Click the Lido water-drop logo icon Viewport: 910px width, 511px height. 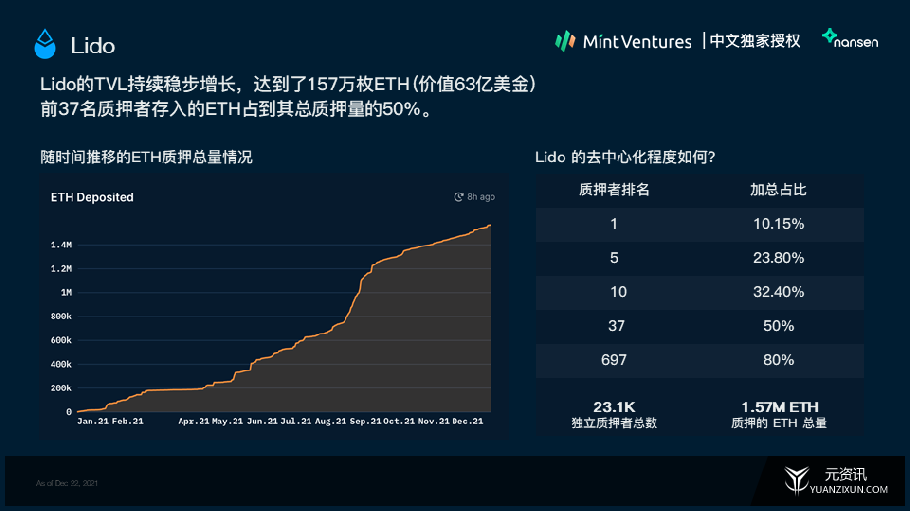(x=45, y=44)
